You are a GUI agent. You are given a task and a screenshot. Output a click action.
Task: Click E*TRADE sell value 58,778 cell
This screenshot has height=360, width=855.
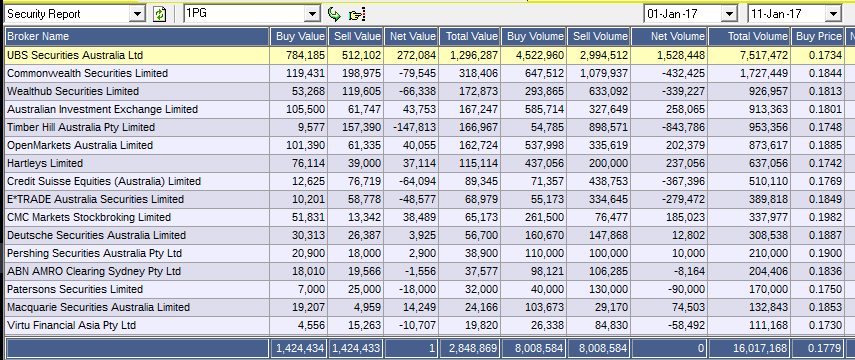(x=356, y=200)
